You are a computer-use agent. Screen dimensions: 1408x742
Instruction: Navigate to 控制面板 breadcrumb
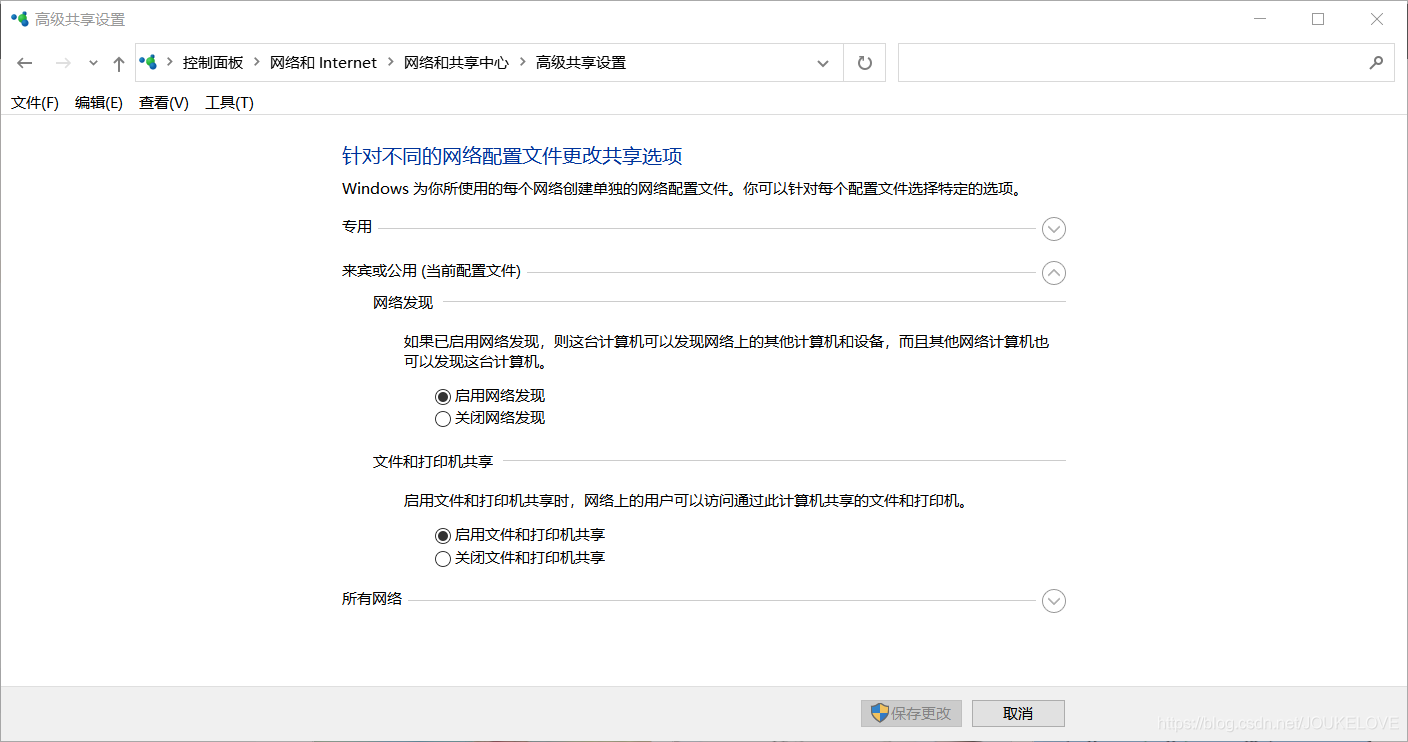(213, 62)
